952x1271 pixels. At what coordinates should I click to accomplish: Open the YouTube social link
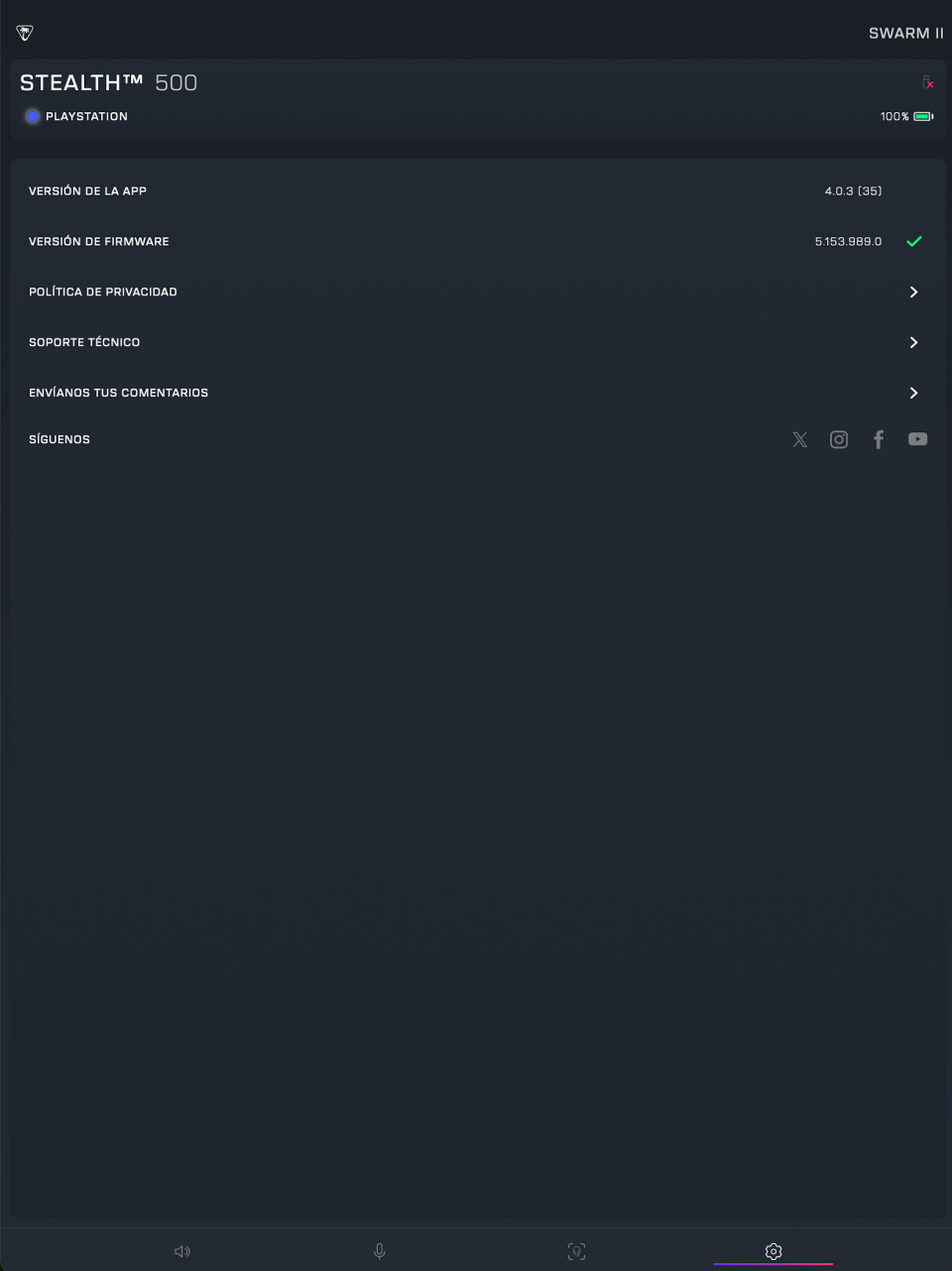[918, 439]
